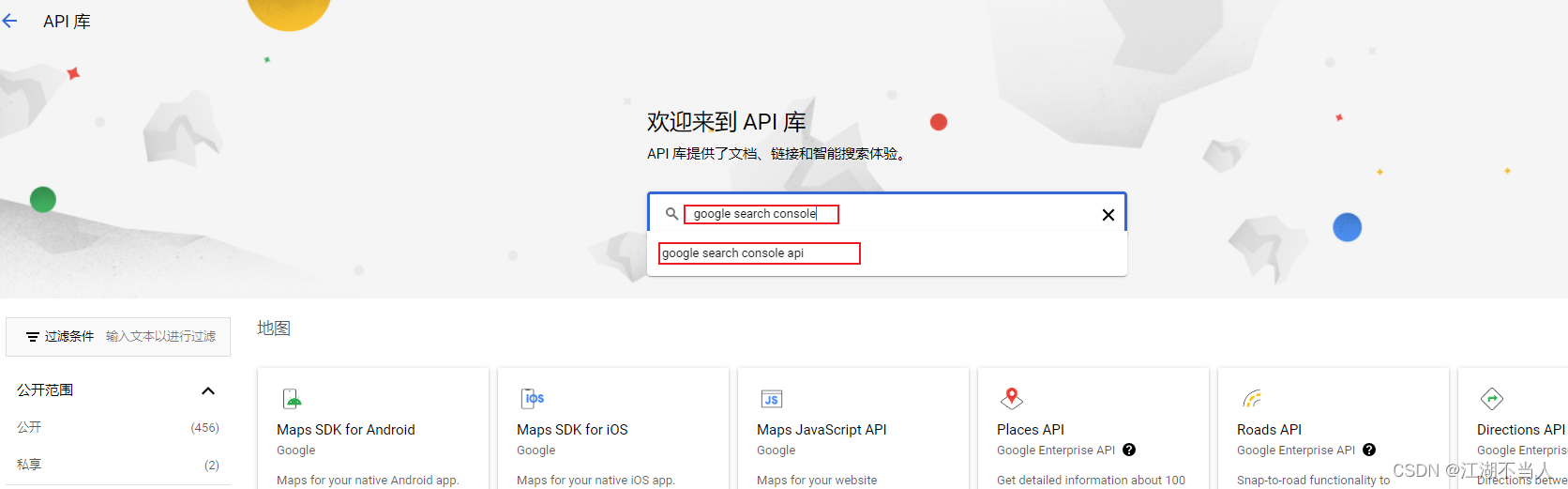Click the 地图 category heading

(274, 329)
